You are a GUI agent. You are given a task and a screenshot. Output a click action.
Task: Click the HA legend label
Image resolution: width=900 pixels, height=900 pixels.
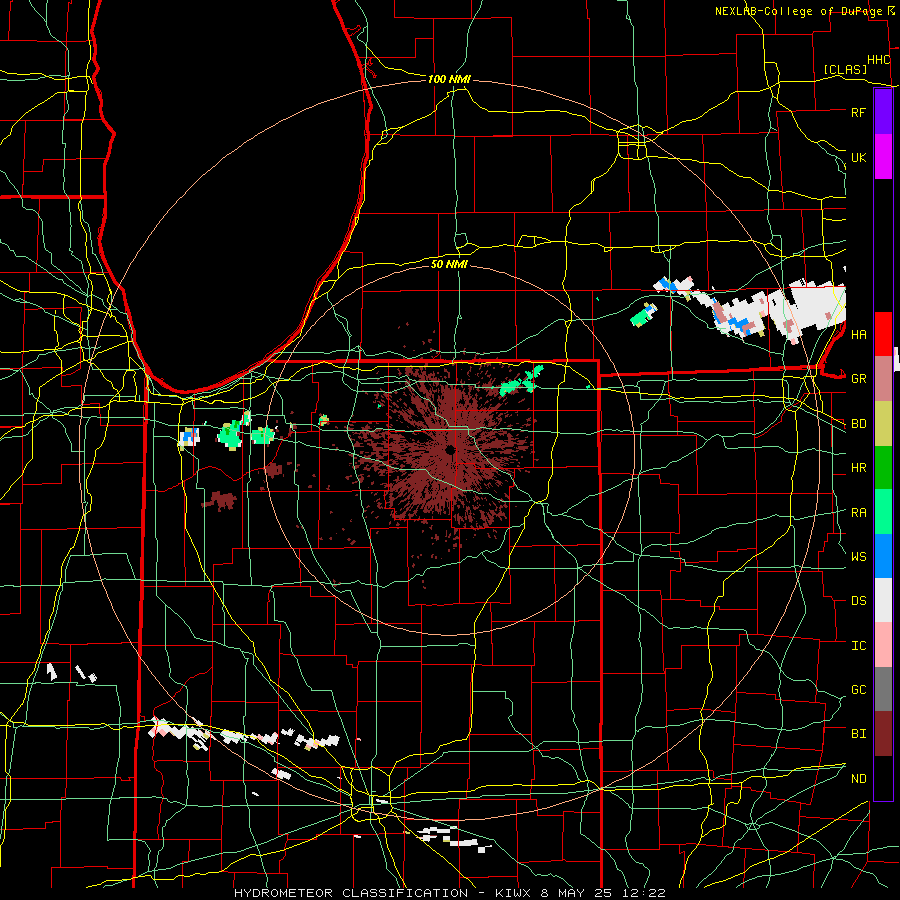858,334
